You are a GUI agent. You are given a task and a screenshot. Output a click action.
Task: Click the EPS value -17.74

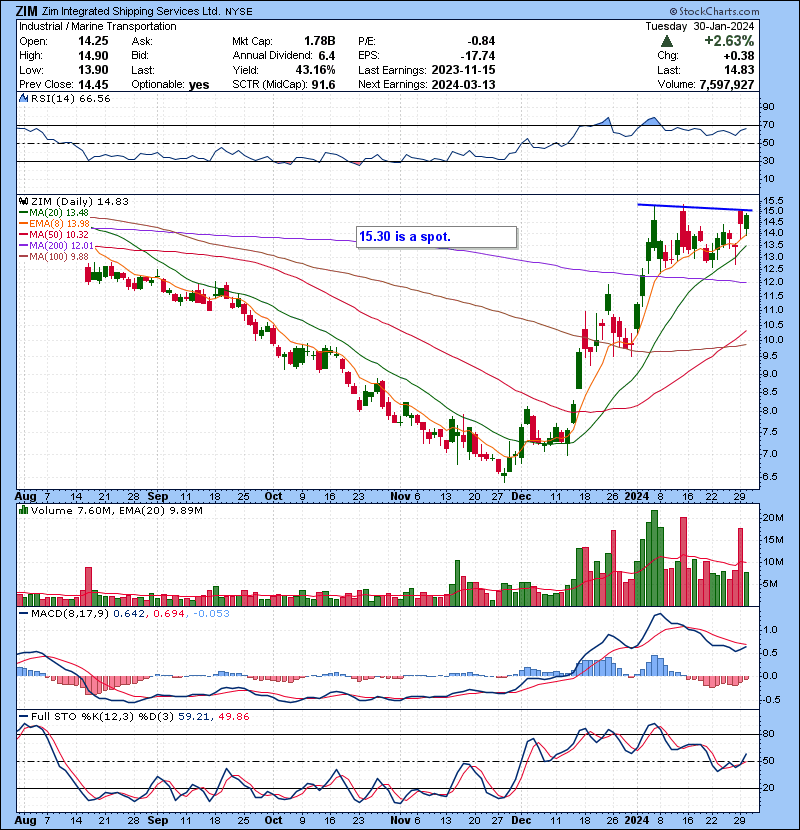coord(477,56)
